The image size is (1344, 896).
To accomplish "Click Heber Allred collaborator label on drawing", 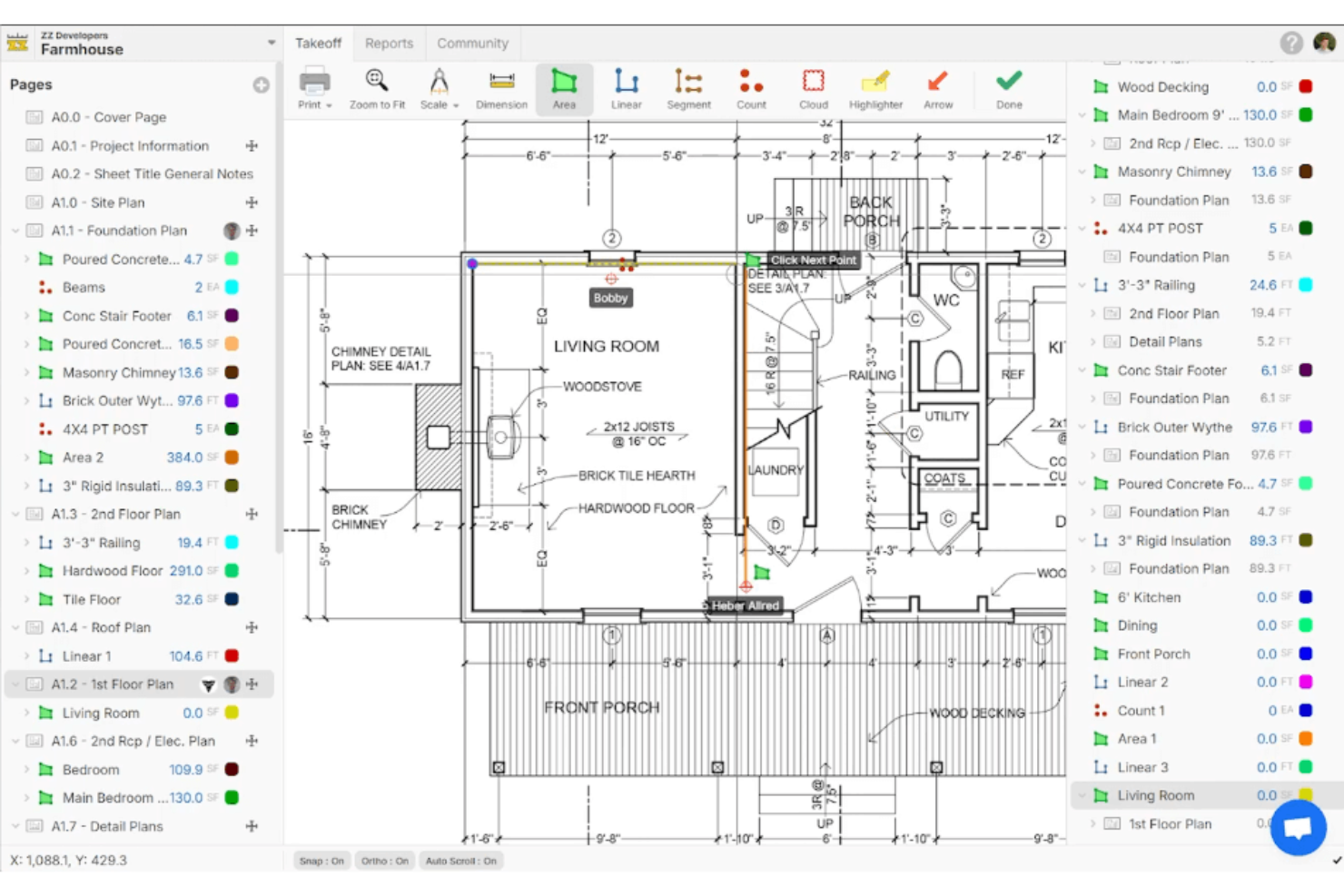I will [x=745, y=606].
